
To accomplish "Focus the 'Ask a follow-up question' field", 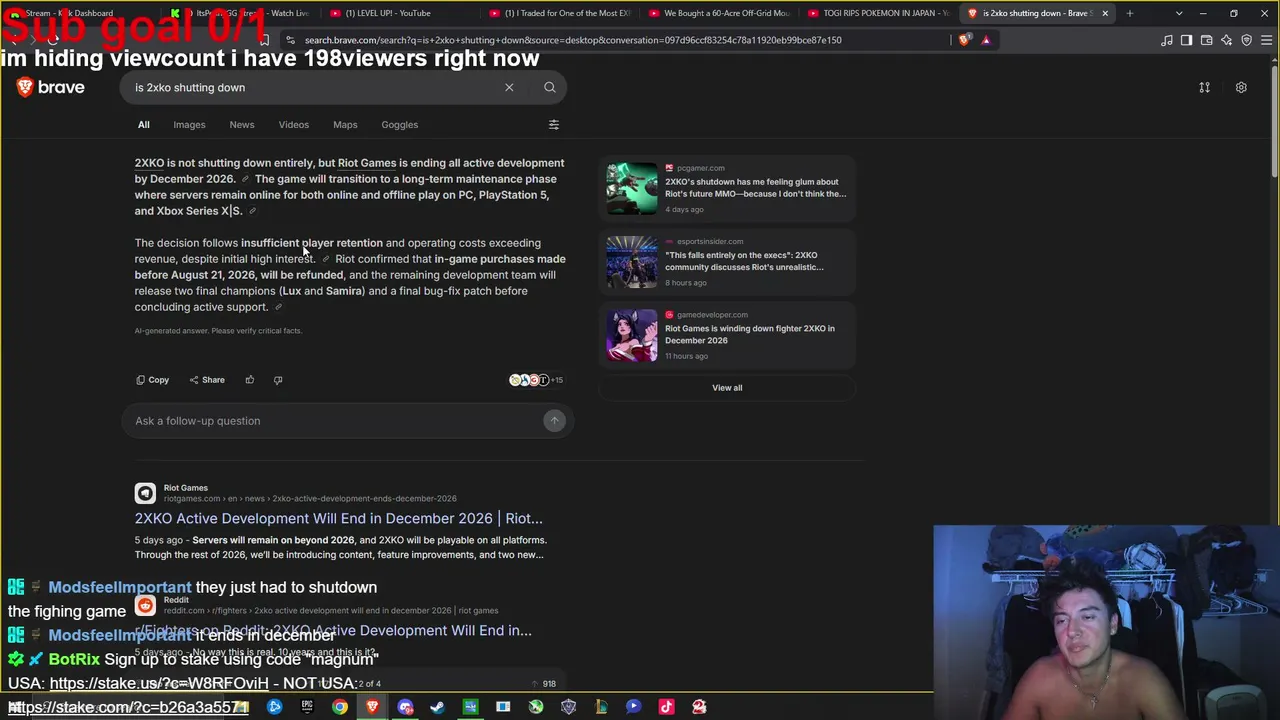I will click(336, 421).
